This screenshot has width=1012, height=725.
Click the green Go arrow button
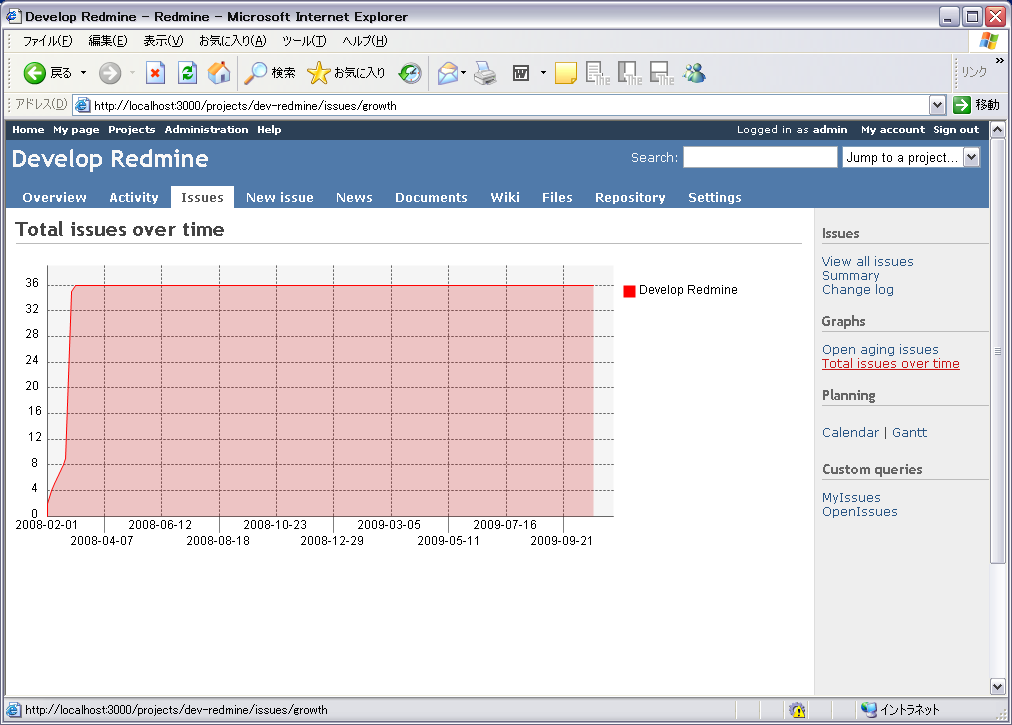[962, 105]
